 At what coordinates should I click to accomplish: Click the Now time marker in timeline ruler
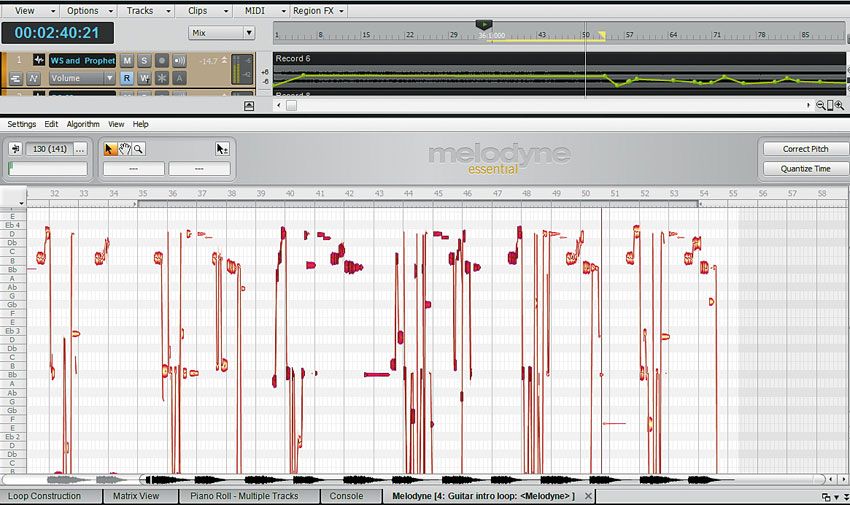(484, 24)
